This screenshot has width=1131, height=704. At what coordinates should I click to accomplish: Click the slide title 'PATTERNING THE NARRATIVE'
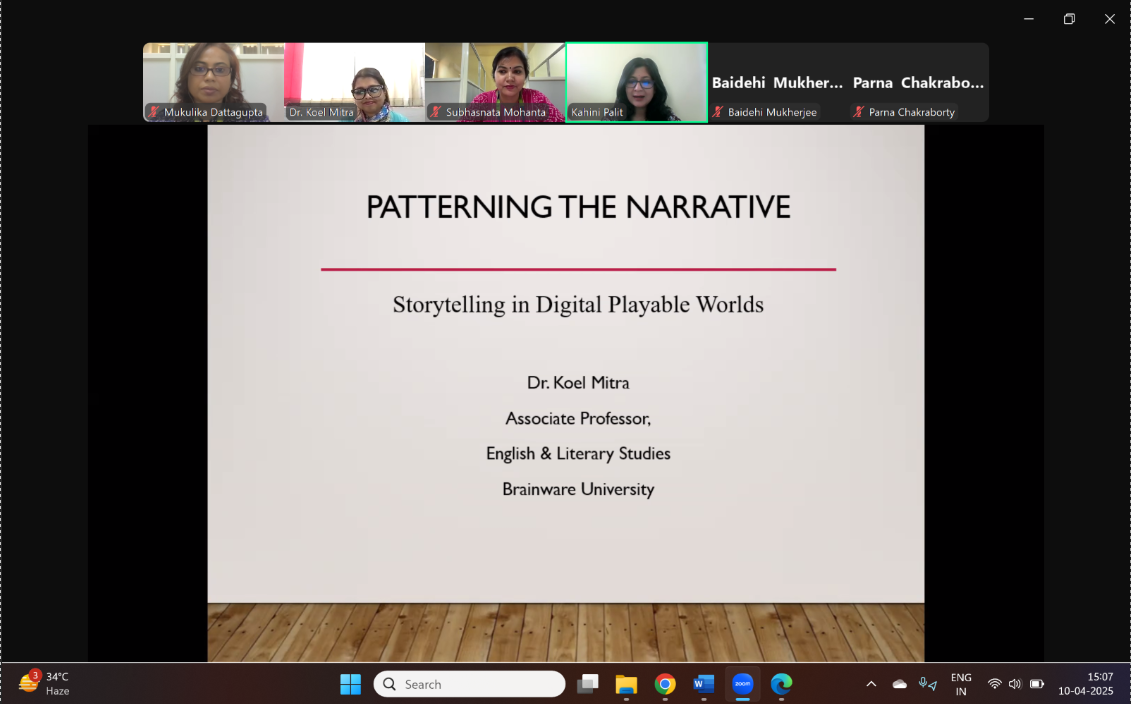[x=578, y=207]
